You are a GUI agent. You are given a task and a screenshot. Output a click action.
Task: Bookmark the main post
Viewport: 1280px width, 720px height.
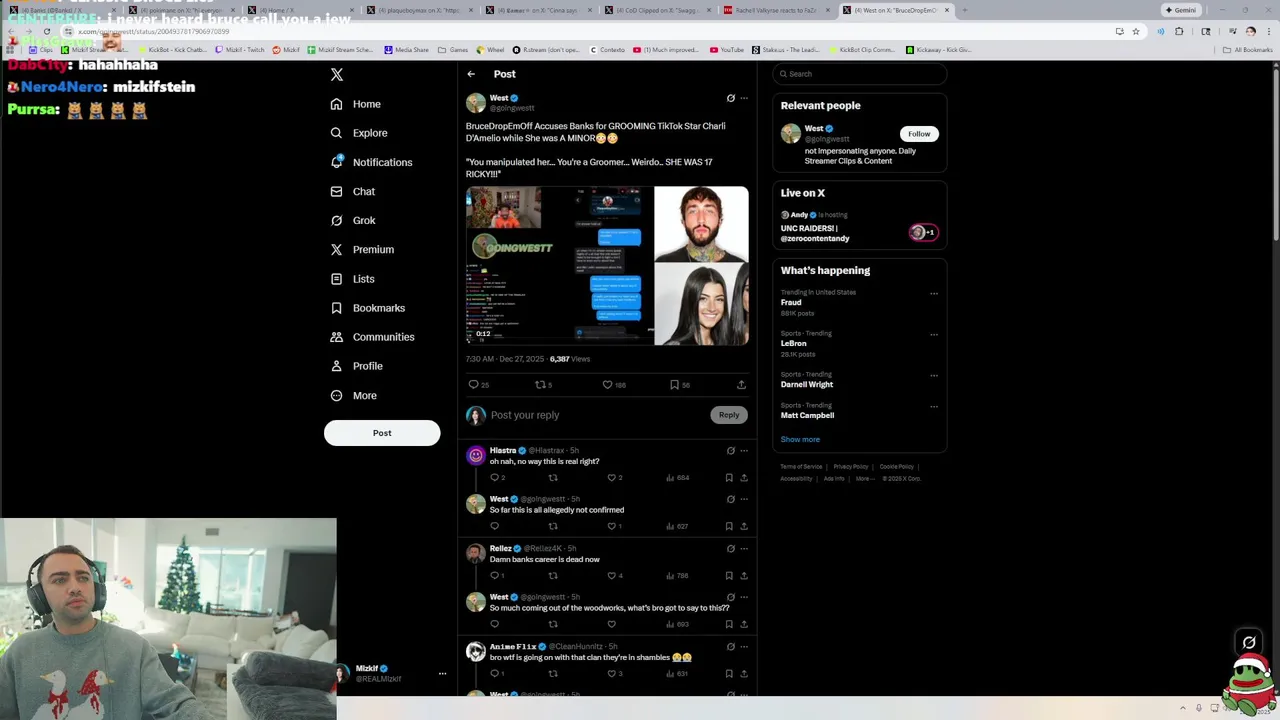coord(674,384)
